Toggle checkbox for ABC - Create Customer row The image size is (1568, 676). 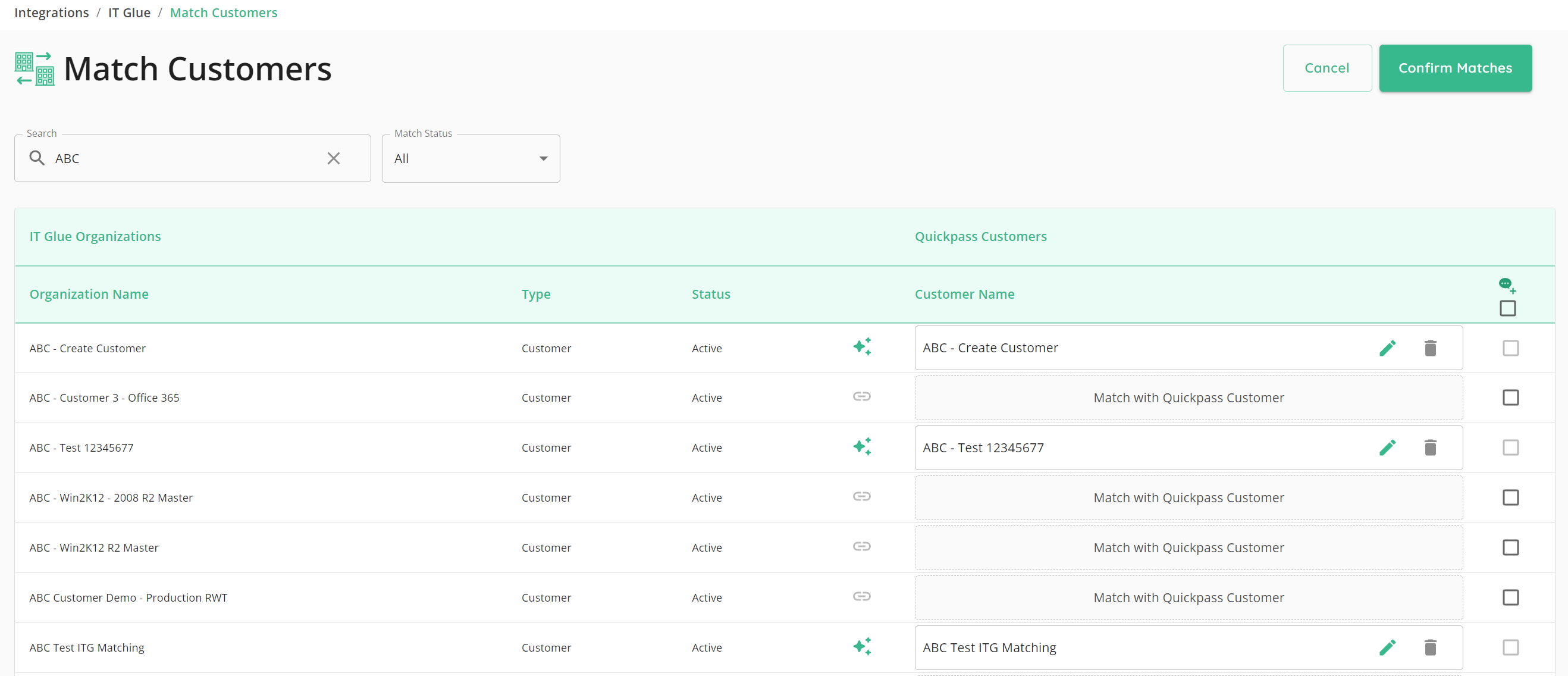1511,348
